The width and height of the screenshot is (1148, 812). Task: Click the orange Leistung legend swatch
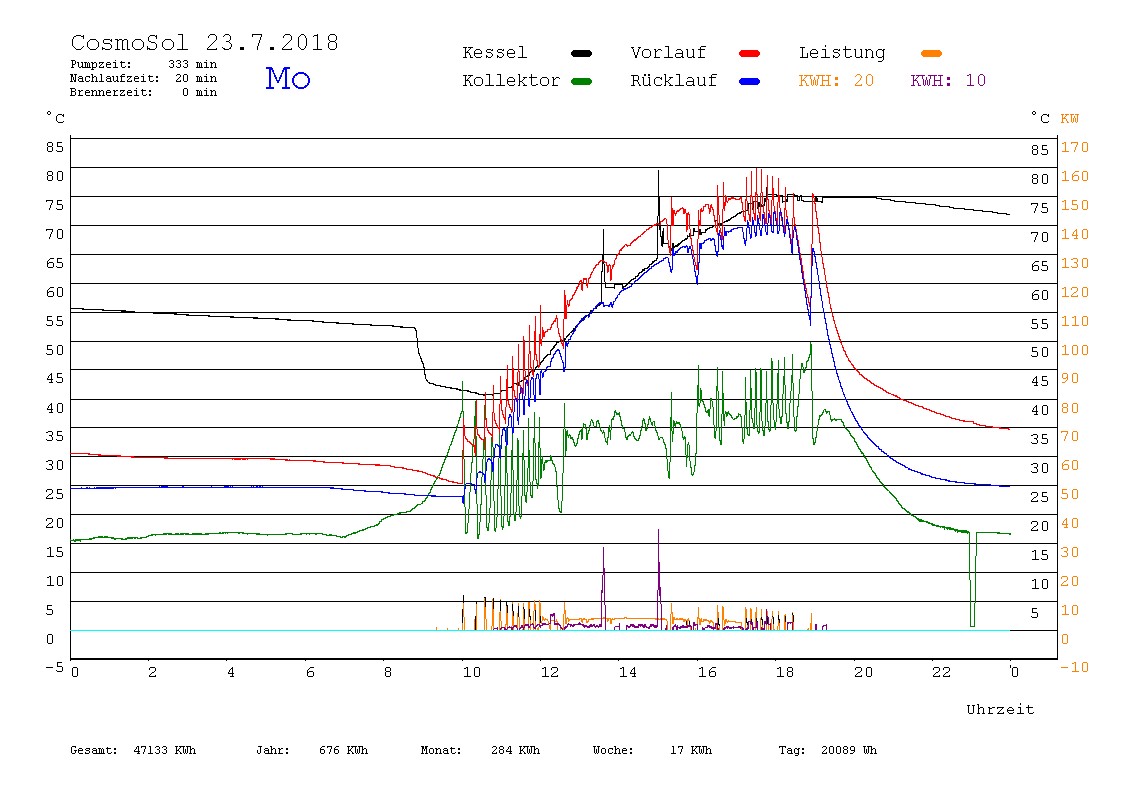pyautogui.click(x=931, y=53)
